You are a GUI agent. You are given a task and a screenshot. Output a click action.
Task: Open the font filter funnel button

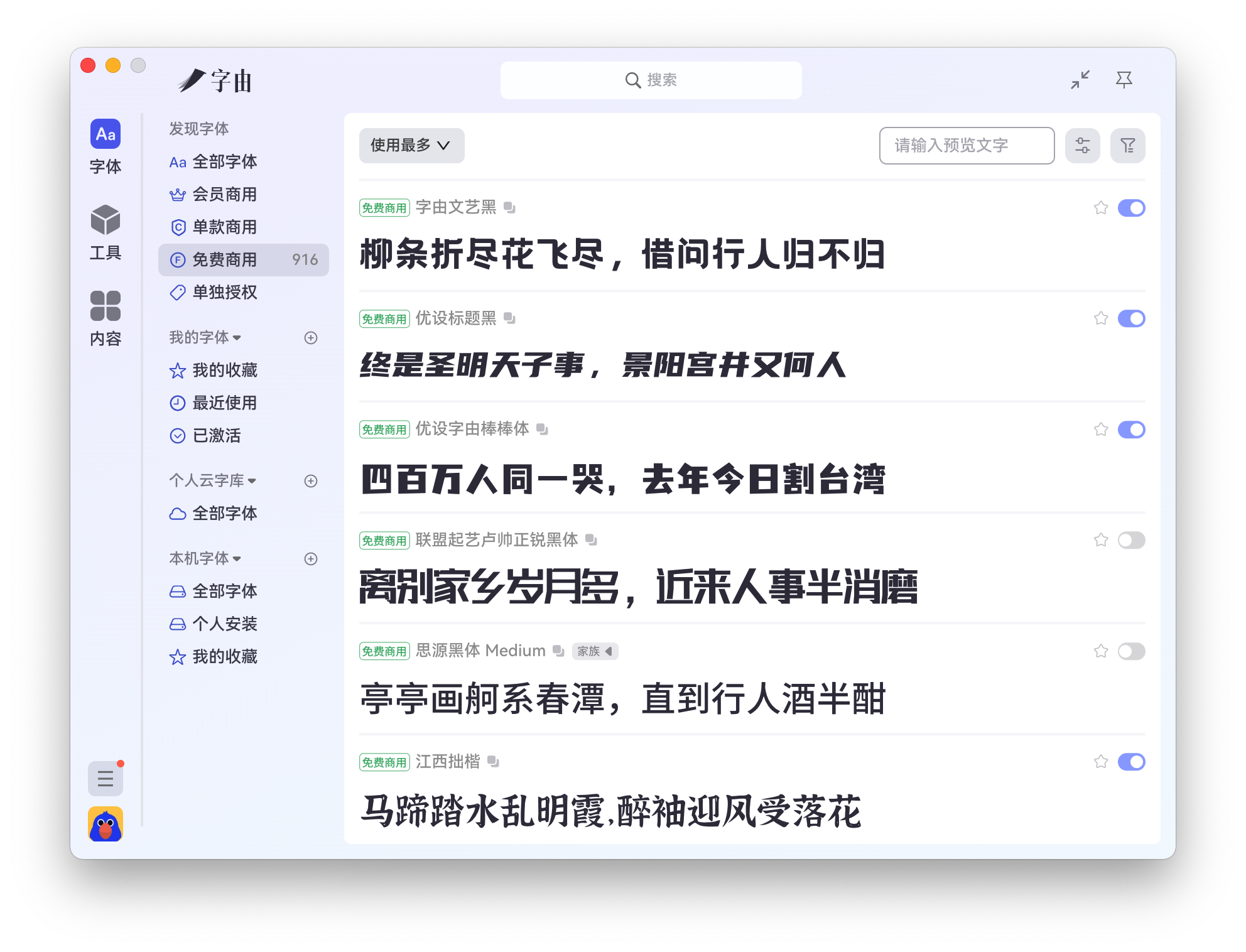(1127, 146)
